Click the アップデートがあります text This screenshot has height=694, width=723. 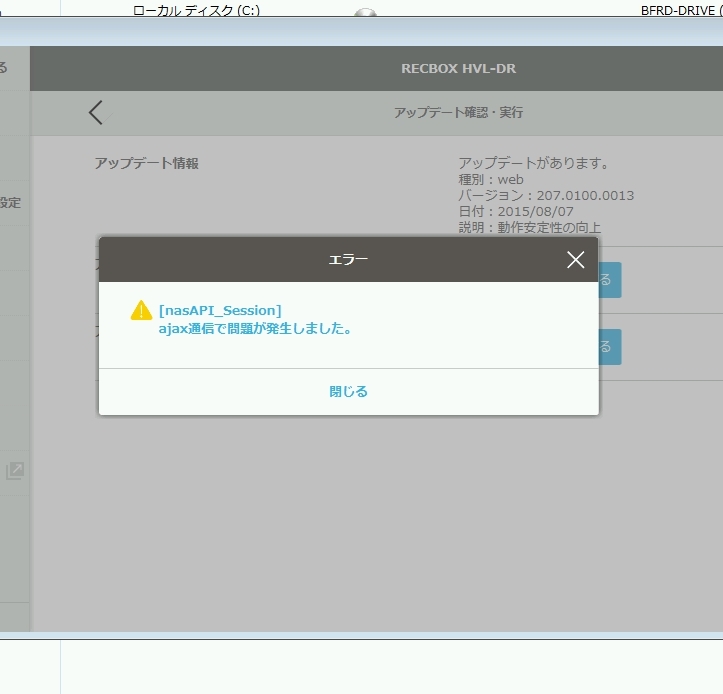533,163
